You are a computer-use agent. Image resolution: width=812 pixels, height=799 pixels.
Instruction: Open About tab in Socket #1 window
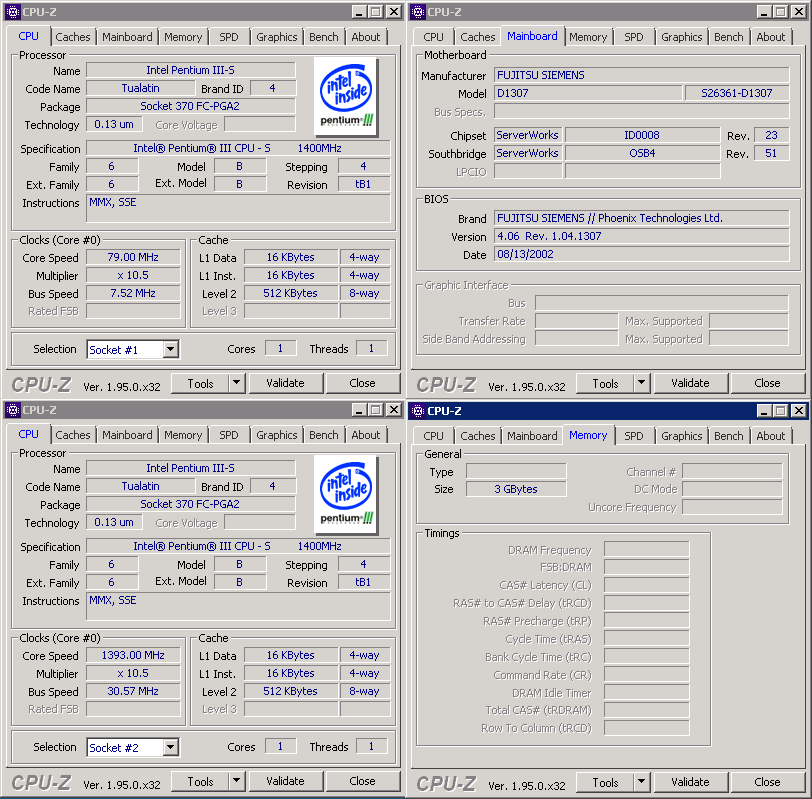point(366,37)
